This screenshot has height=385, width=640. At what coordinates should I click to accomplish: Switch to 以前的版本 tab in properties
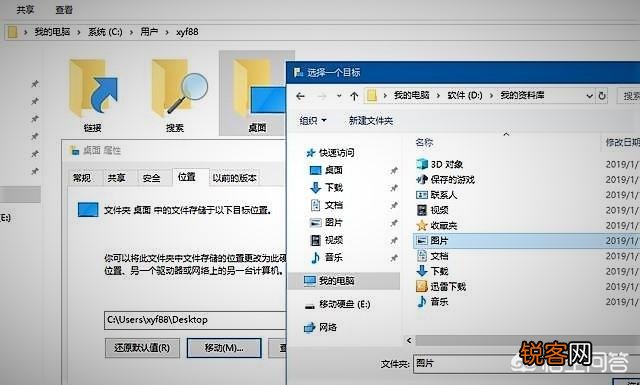(234, 178)
